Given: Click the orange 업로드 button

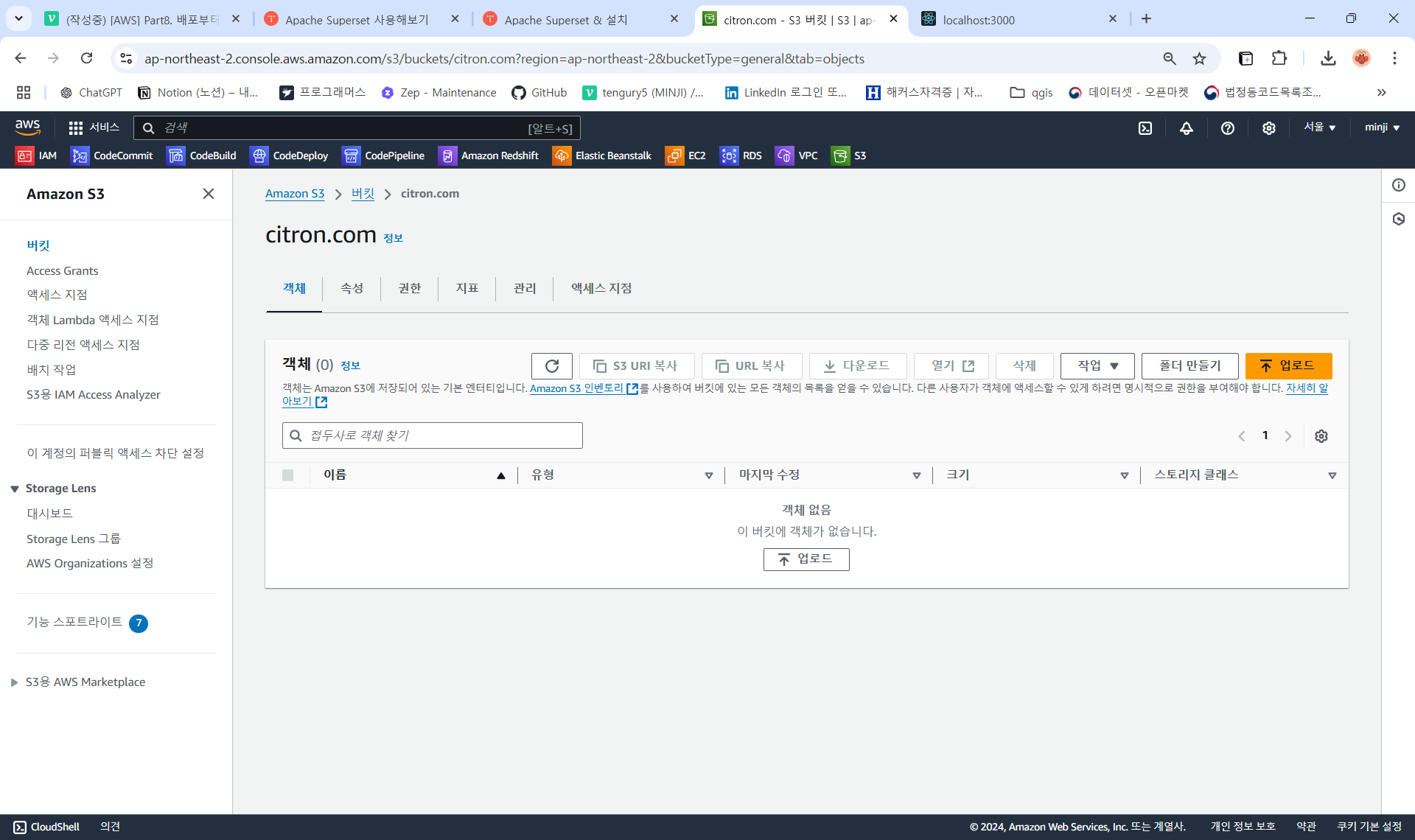Looking at the screenshot, I should 1288,366.
